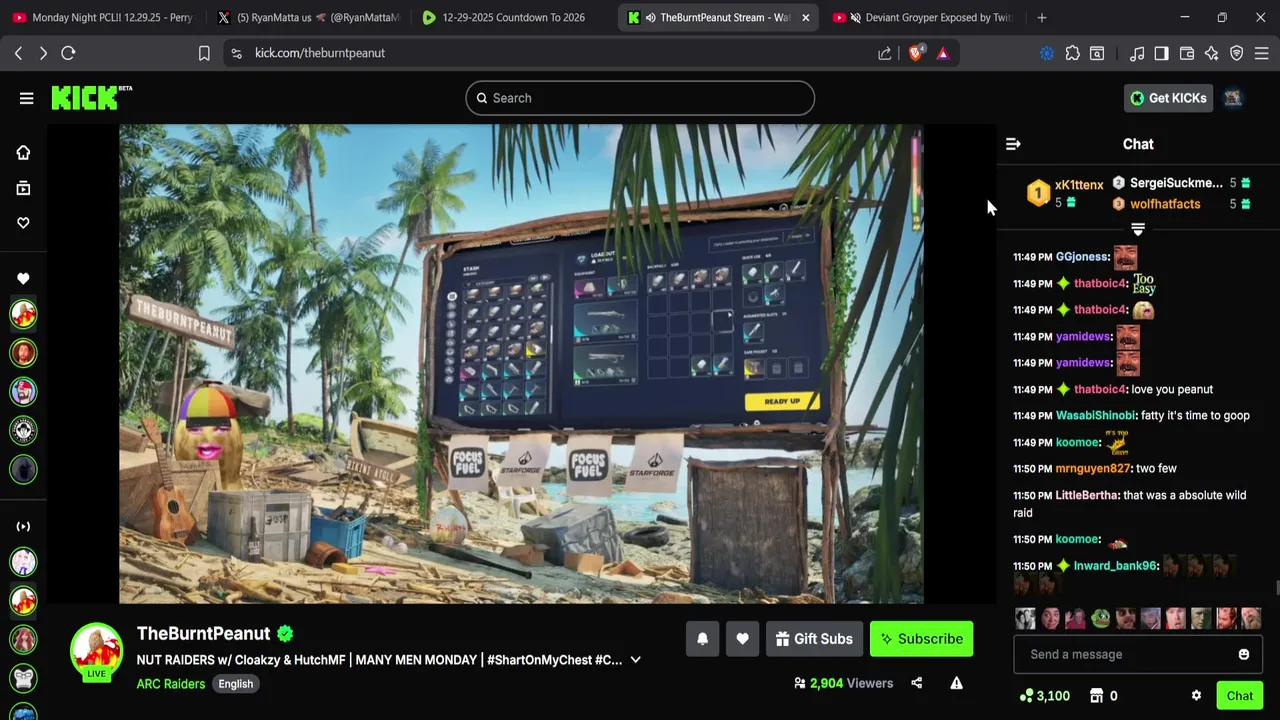Click xK1ttenx top gifter name
This screenshot has width=1280, height=720.
[x=1079, y=185]
